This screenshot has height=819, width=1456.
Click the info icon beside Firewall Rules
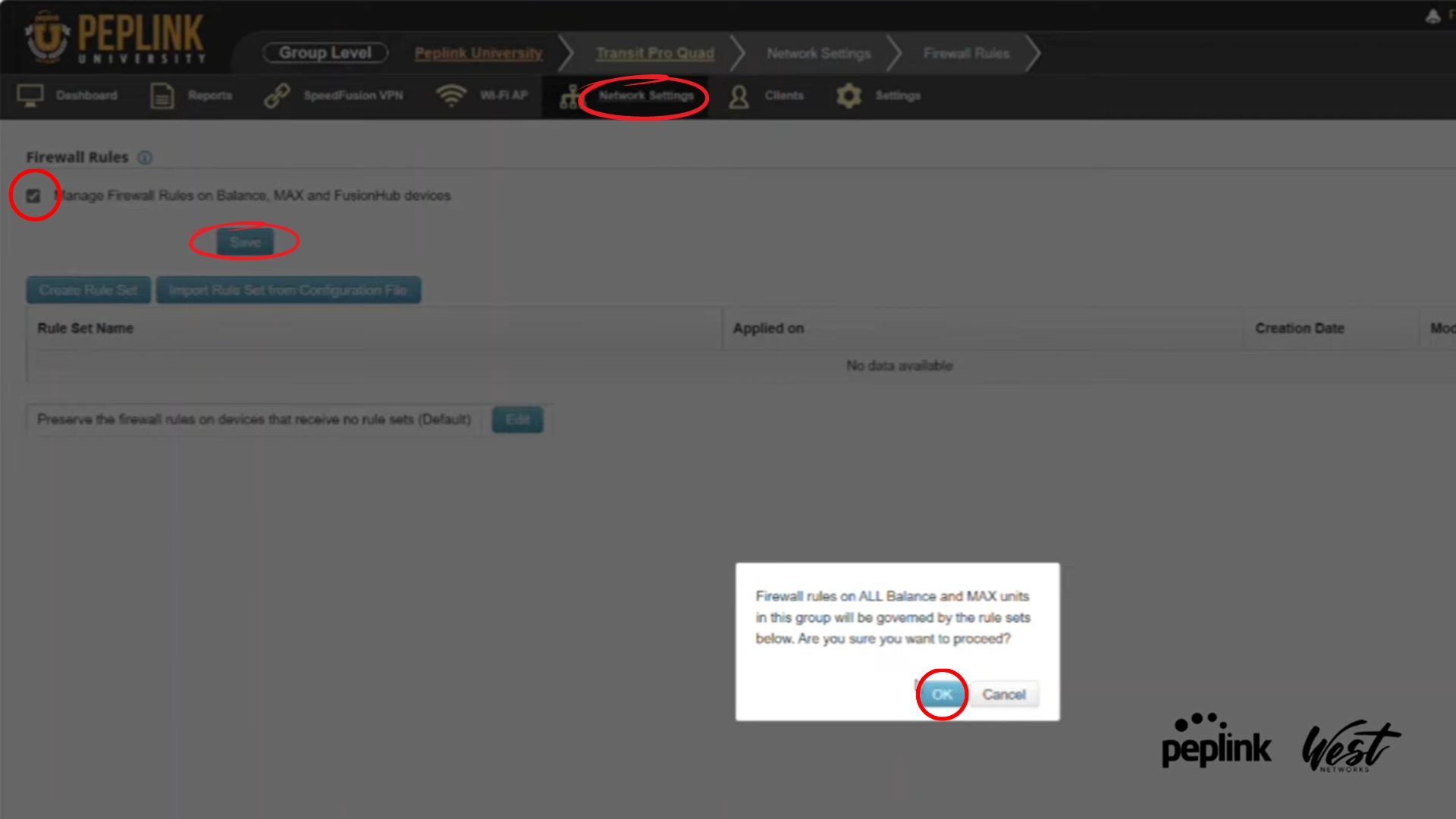coord(145,158)
